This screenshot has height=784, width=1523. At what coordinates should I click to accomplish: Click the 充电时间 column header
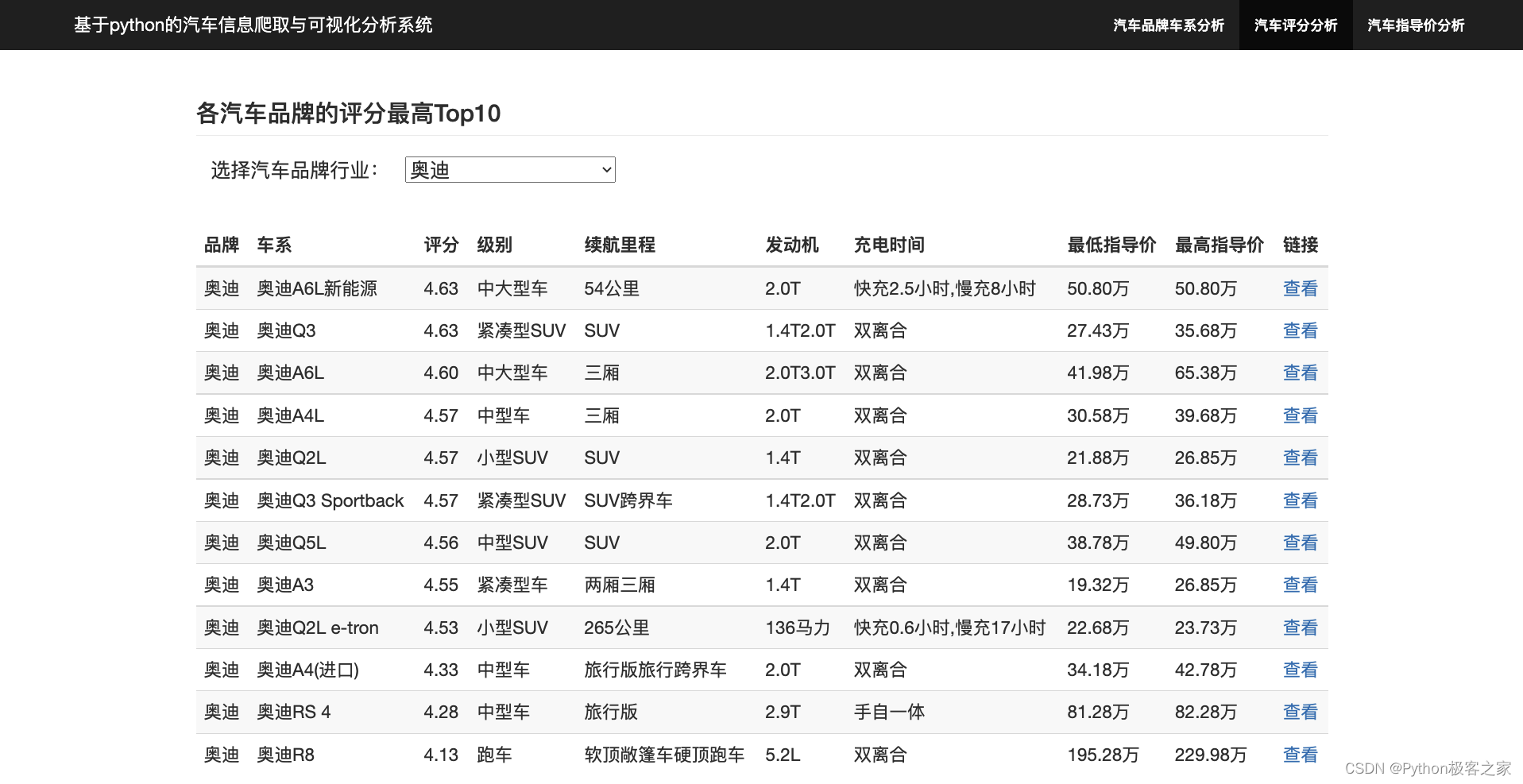[x=889, y=245]
